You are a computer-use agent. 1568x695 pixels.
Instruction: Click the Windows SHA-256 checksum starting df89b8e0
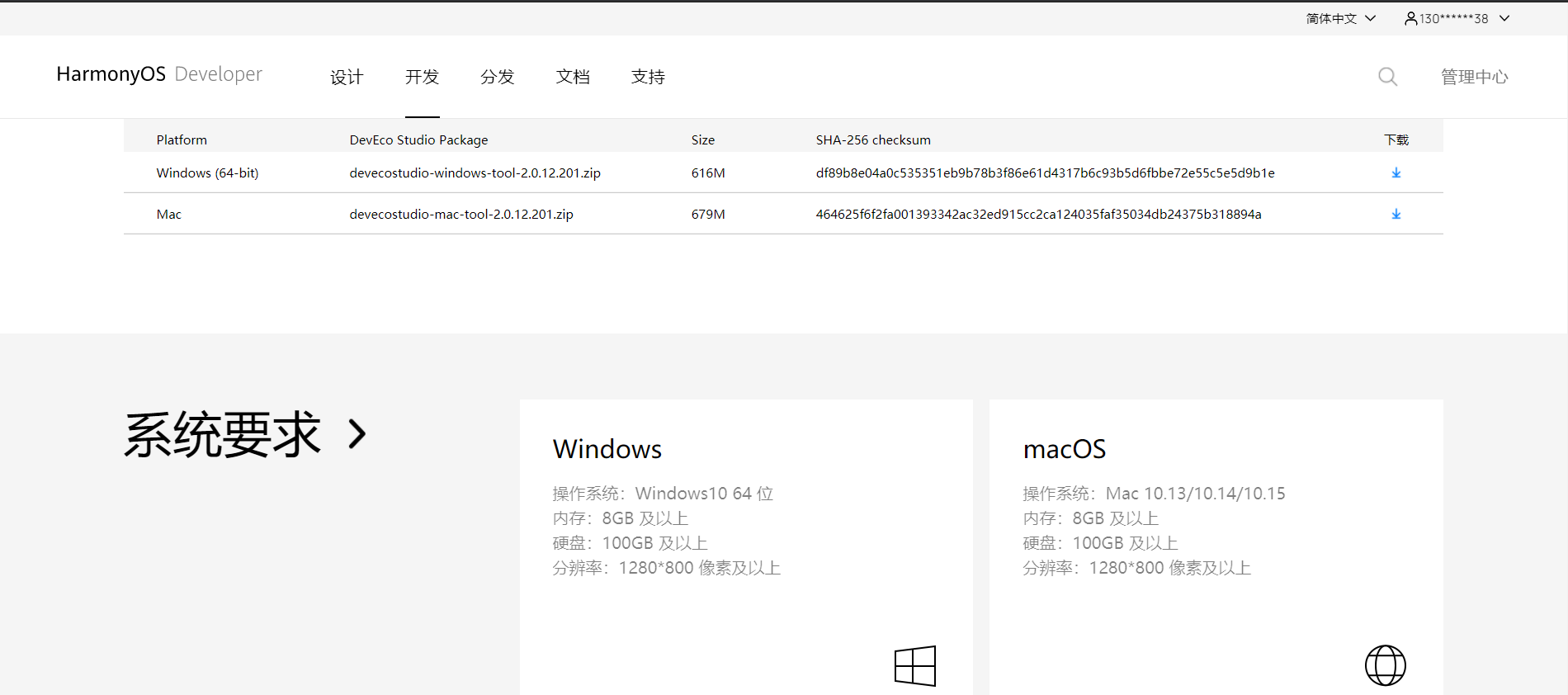pyautogui.click(x=1045, y=173)
